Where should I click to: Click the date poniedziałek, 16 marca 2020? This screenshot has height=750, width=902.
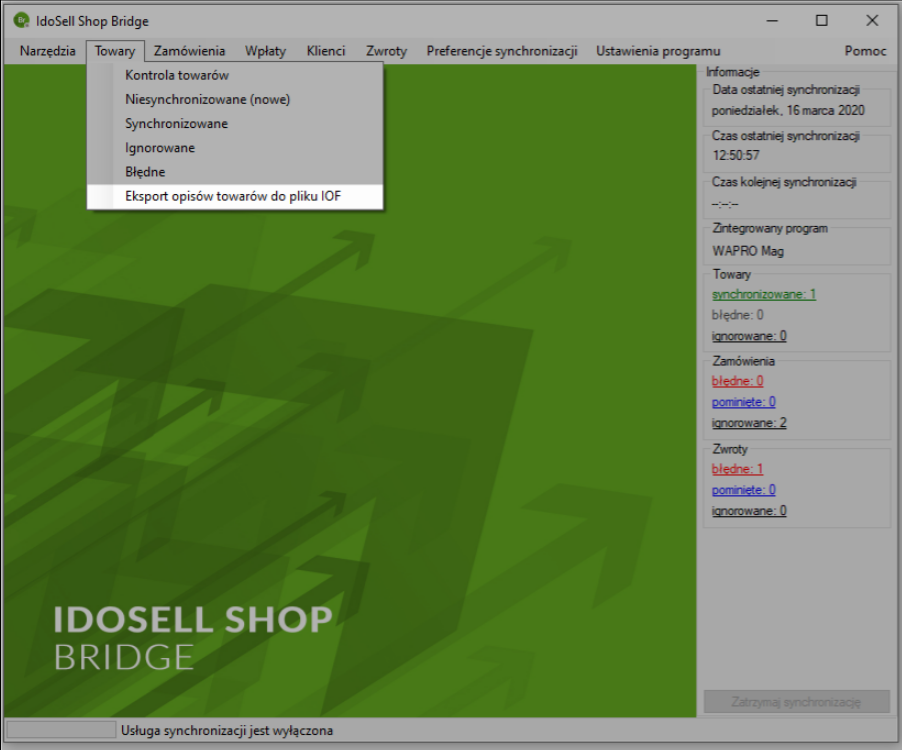(x=788, y=110)
